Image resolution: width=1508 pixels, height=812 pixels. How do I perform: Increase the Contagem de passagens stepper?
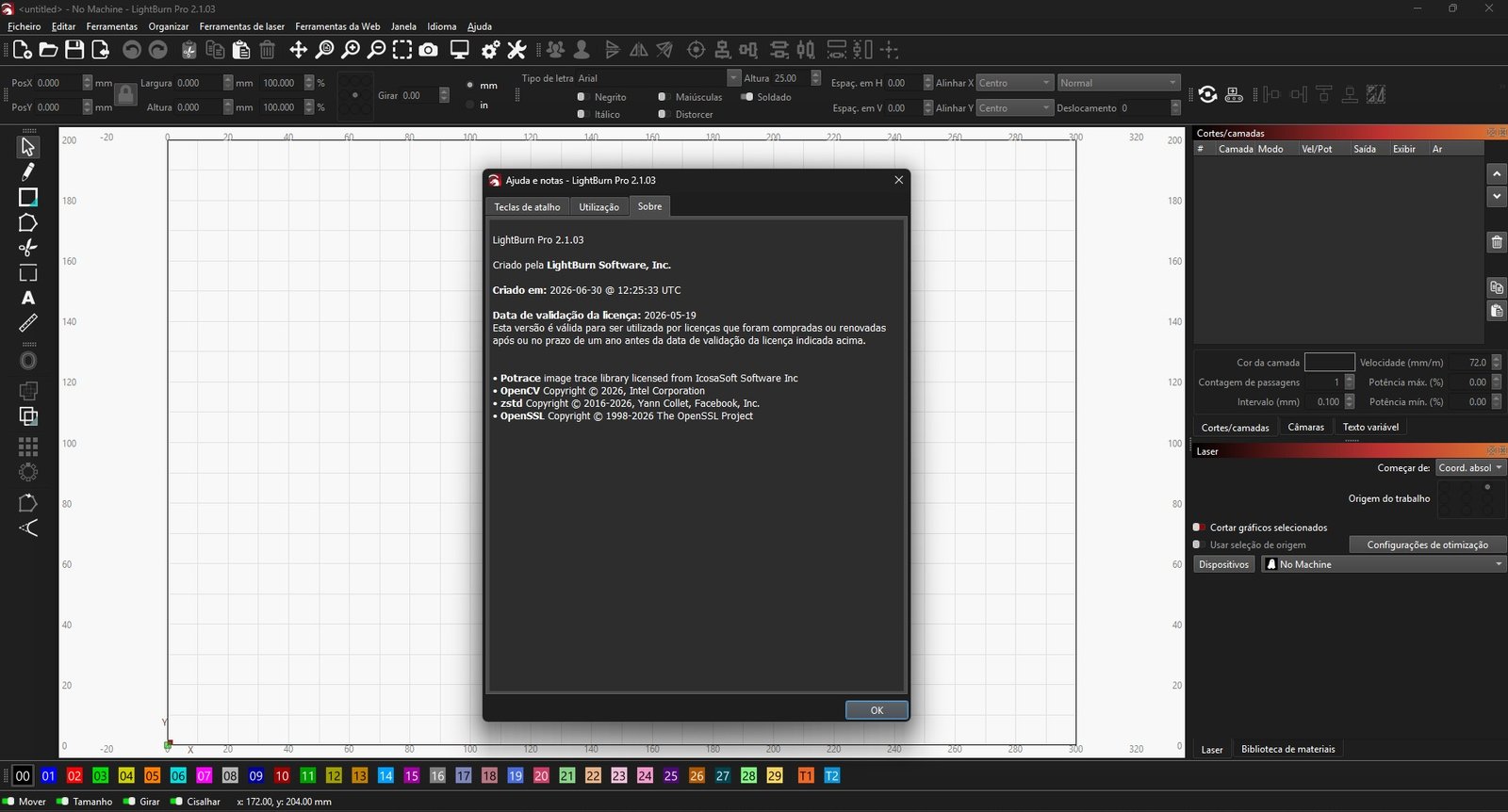coord(1350,379)
